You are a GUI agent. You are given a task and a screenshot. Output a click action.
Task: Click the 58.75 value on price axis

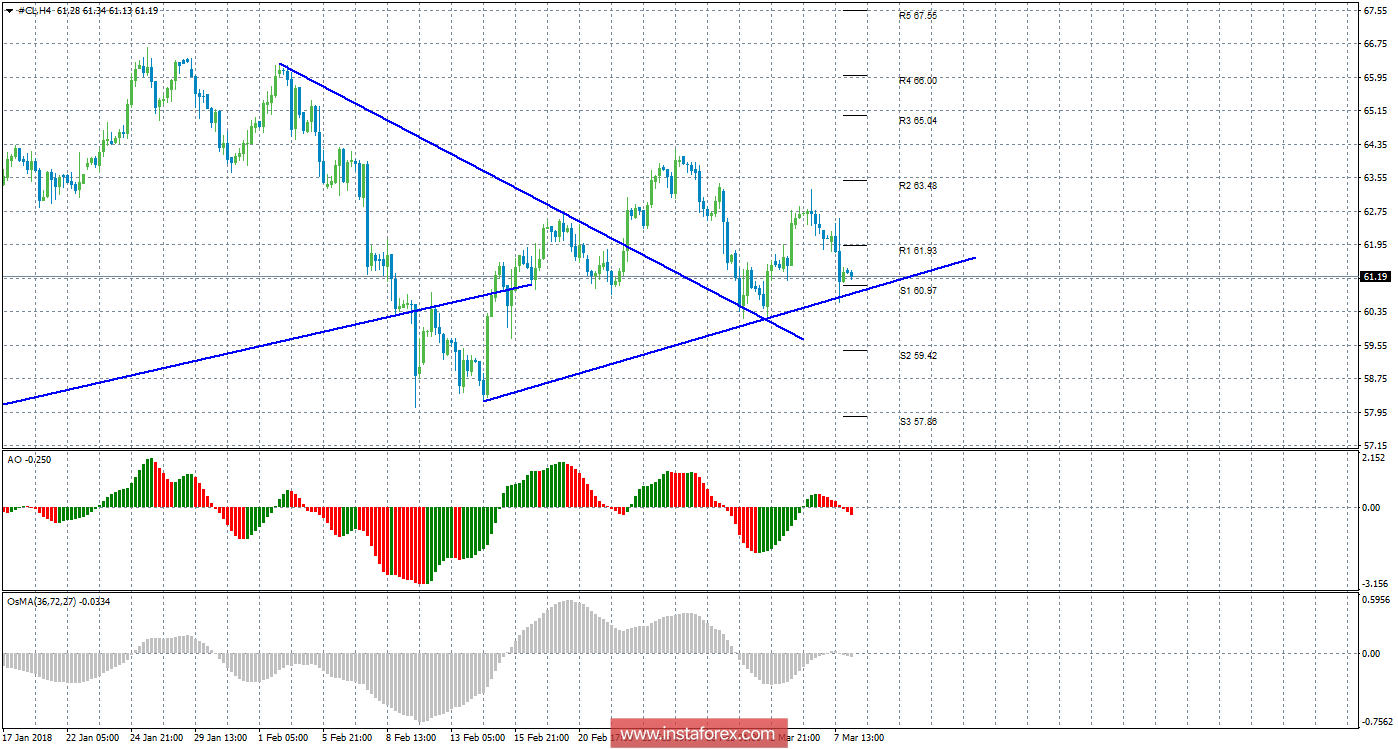[x=1375, y=378]
